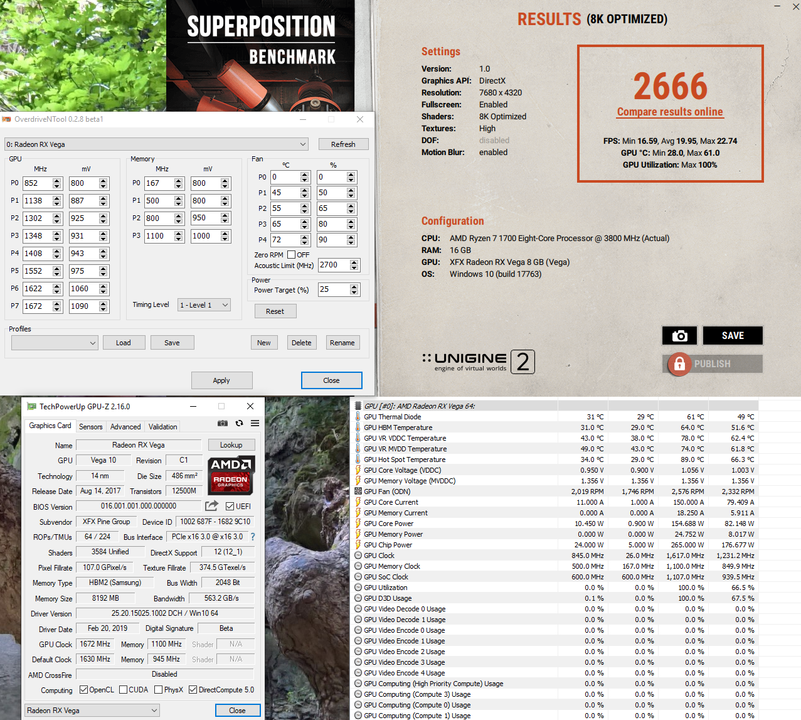Switch to the Validation tab

coord(162,427)
